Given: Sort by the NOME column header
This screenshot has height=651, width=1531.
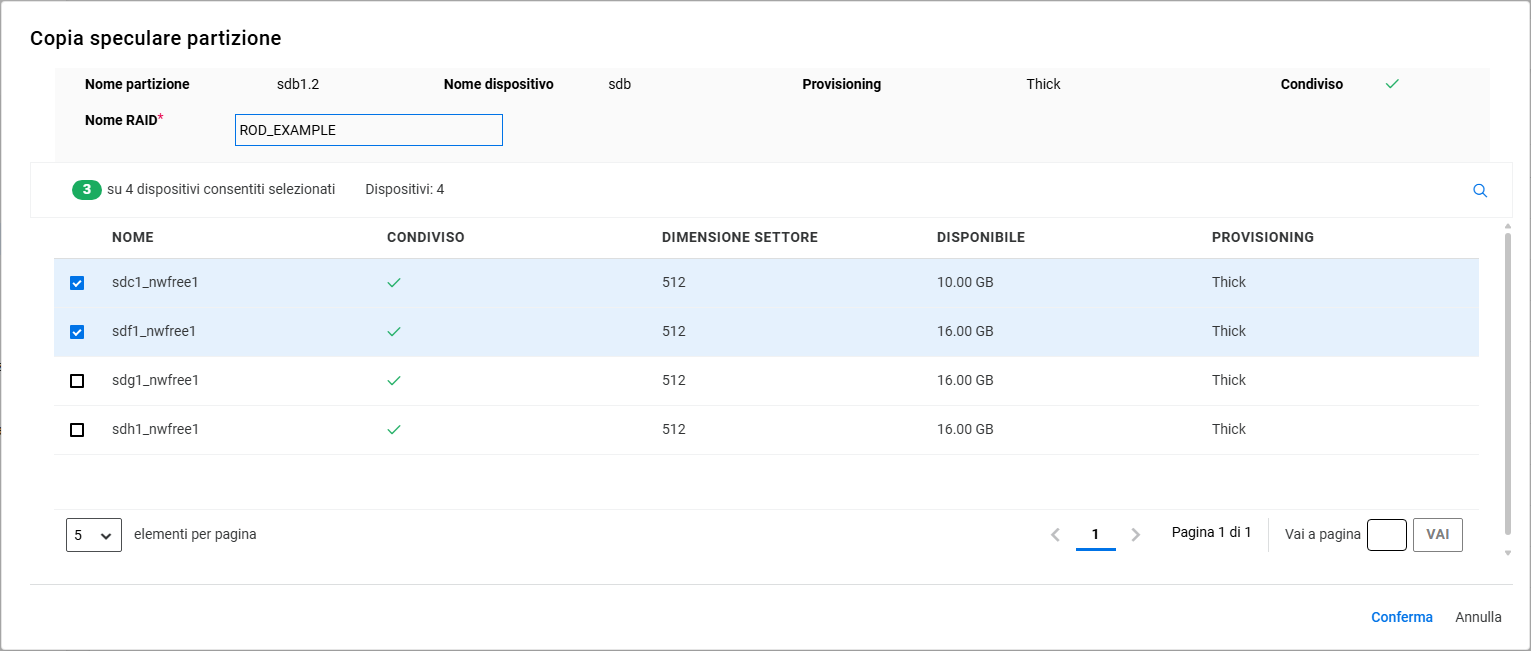Looking at the screenshot, I should (x=133, y=237).
